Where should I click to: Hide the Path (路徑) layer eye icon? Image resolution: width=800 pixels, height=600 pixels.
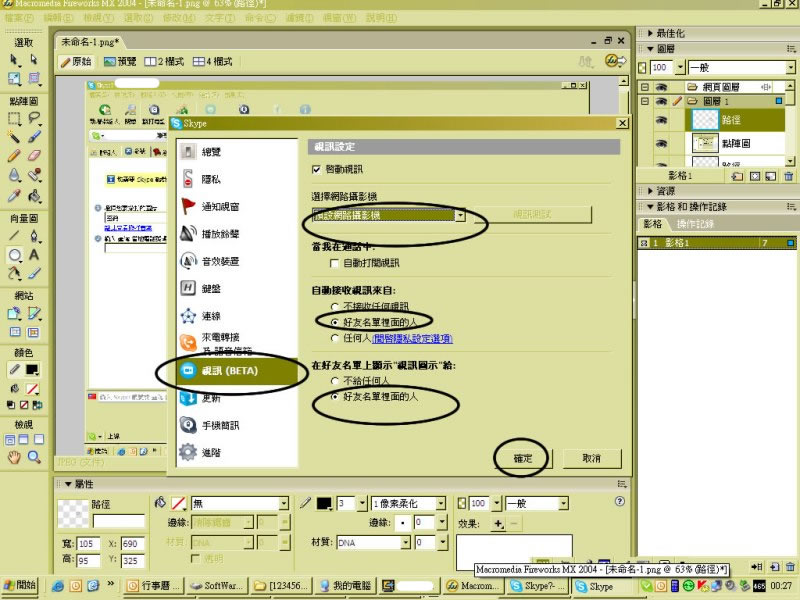(x=661, y=120)
